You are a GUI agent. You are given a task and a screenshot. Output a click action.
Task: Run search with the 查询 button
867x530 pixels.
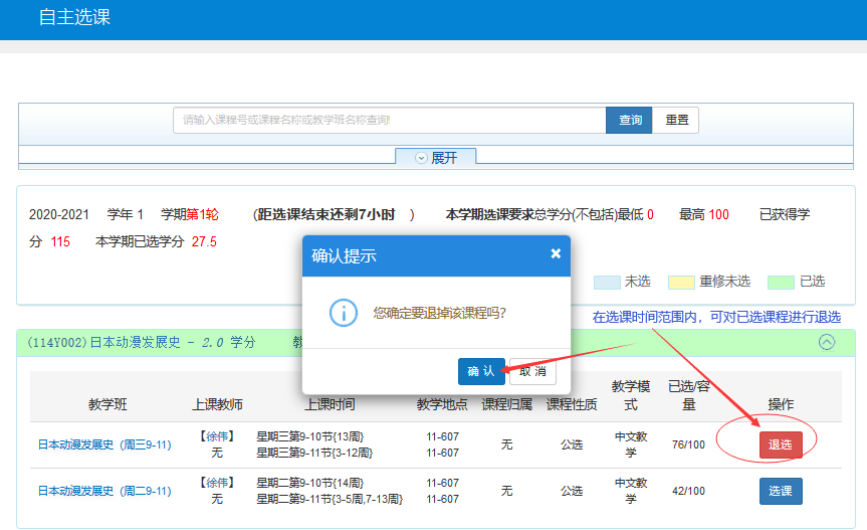click(x=630, y=120)
